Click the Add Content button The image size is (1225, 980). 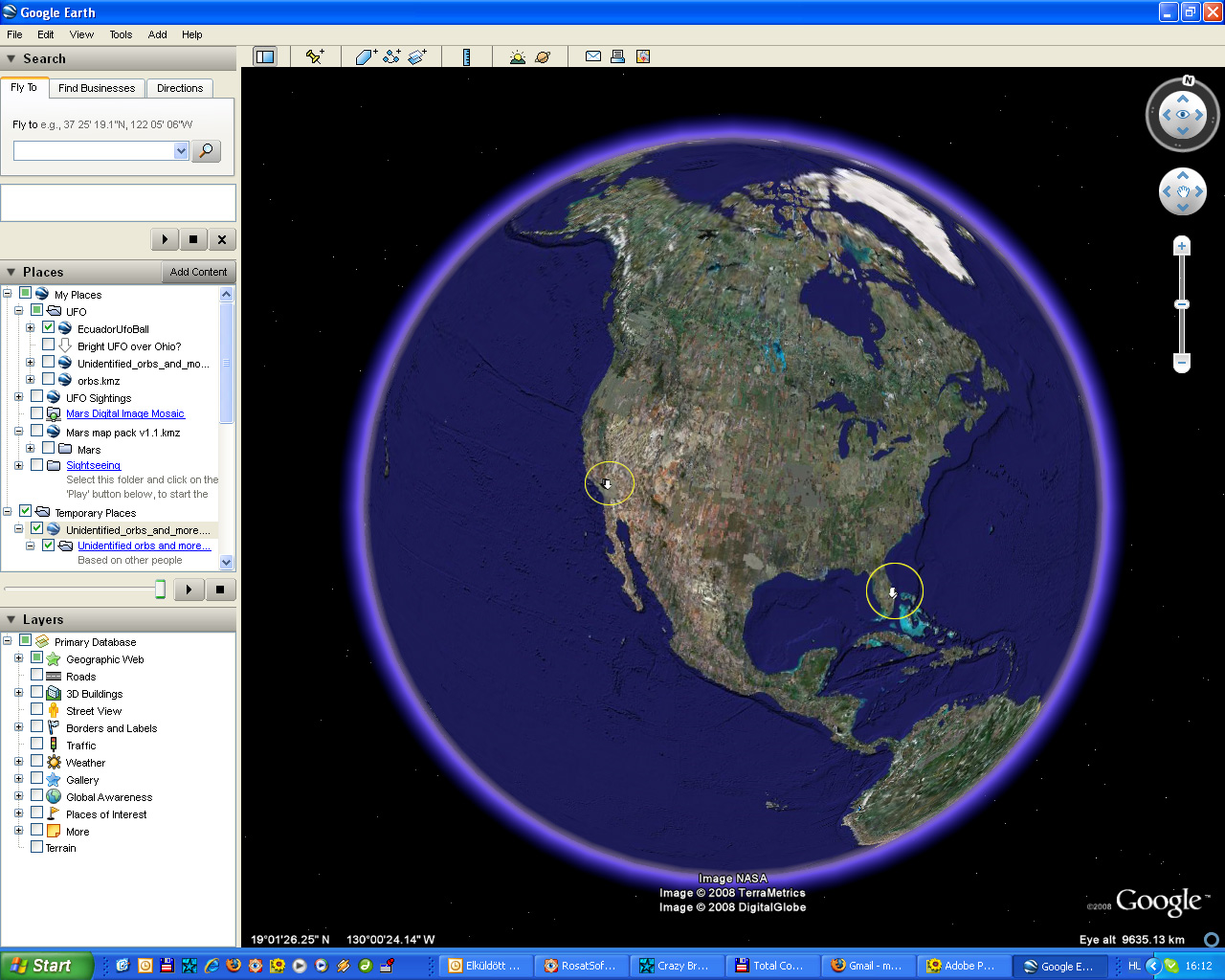[198, 272]
